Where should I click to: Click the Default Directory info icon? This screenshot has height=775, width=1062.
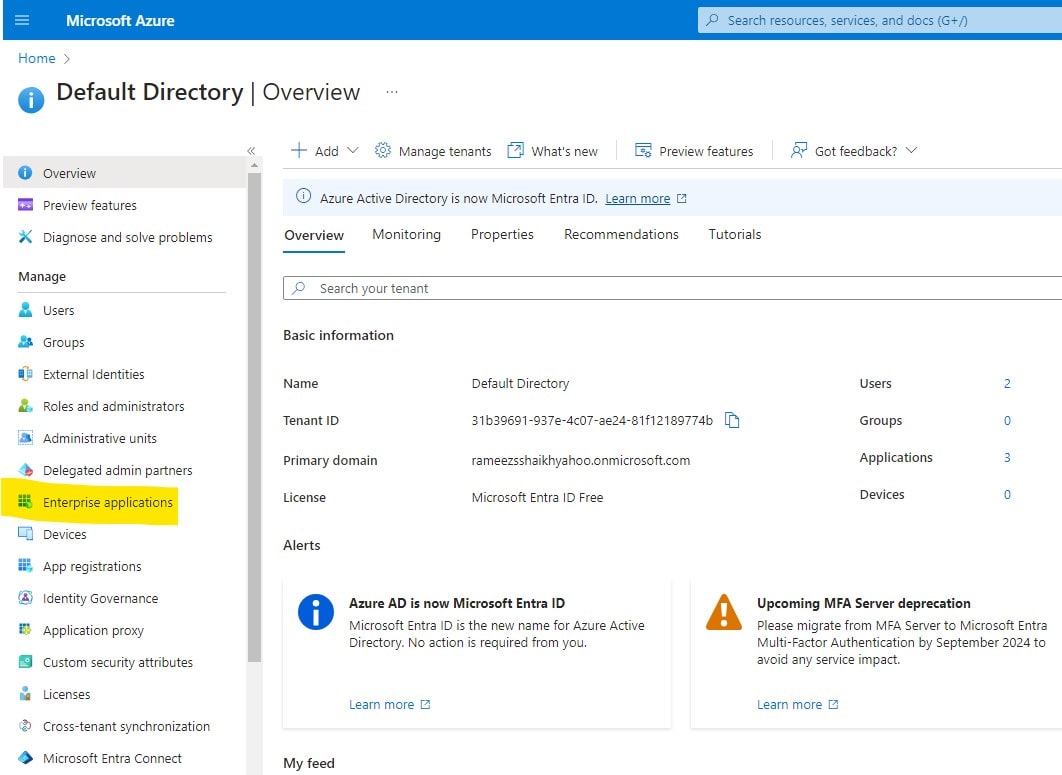31,100
